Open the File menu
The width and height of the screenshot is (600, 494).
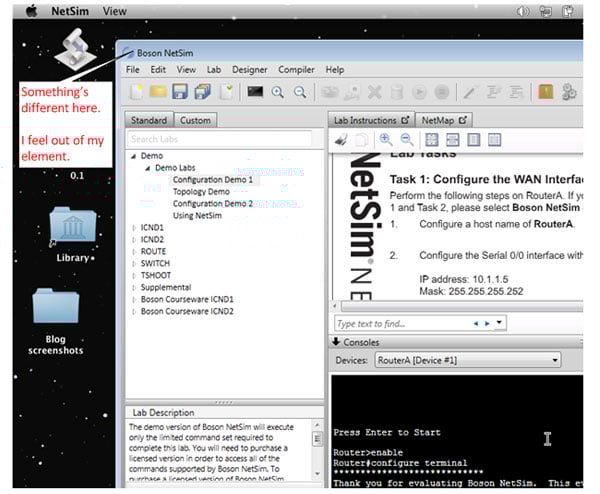132,70
